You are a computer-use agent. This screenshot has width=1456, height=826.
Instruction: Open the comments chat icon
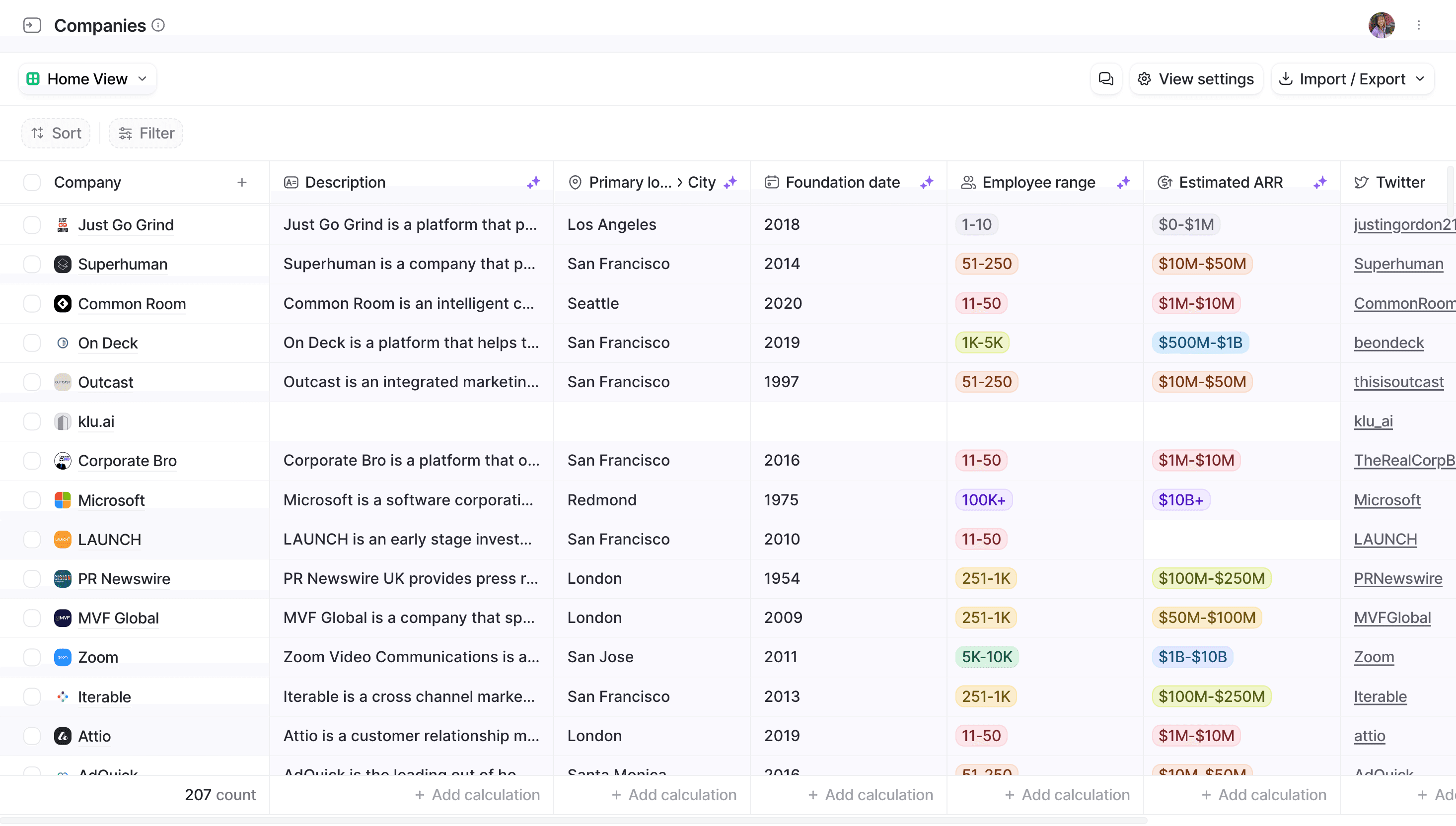coord(1106,79)
